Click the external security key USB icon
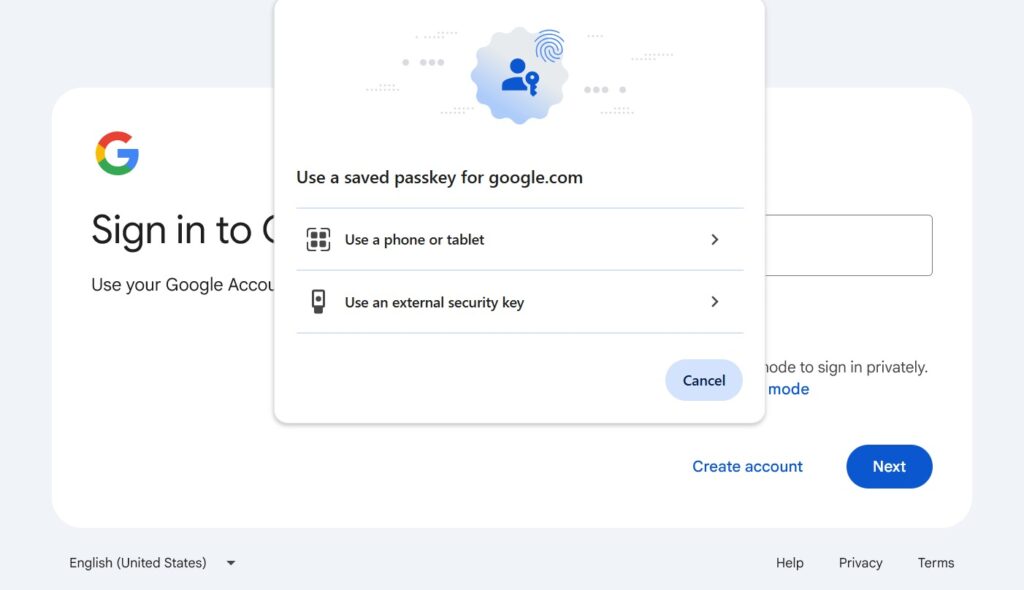The height and width of the screenshot is (590, 1024). tap(318, 302)
